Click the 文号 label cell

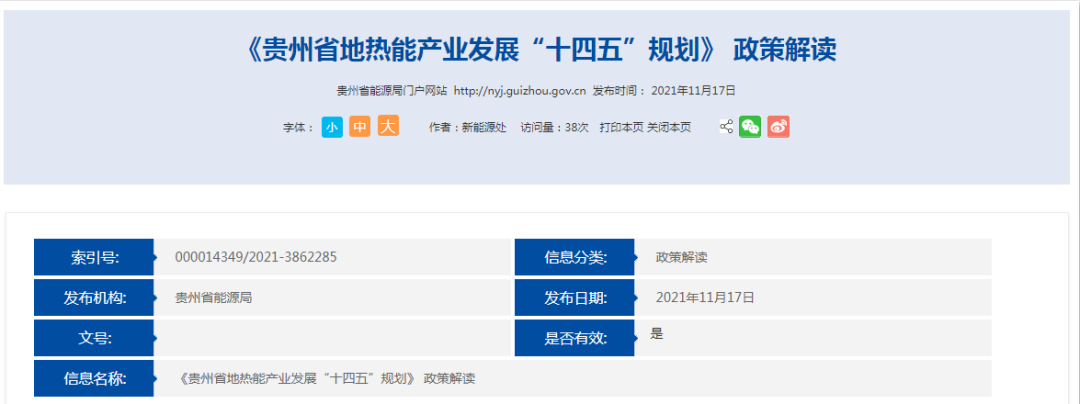(x=94, y=338)
